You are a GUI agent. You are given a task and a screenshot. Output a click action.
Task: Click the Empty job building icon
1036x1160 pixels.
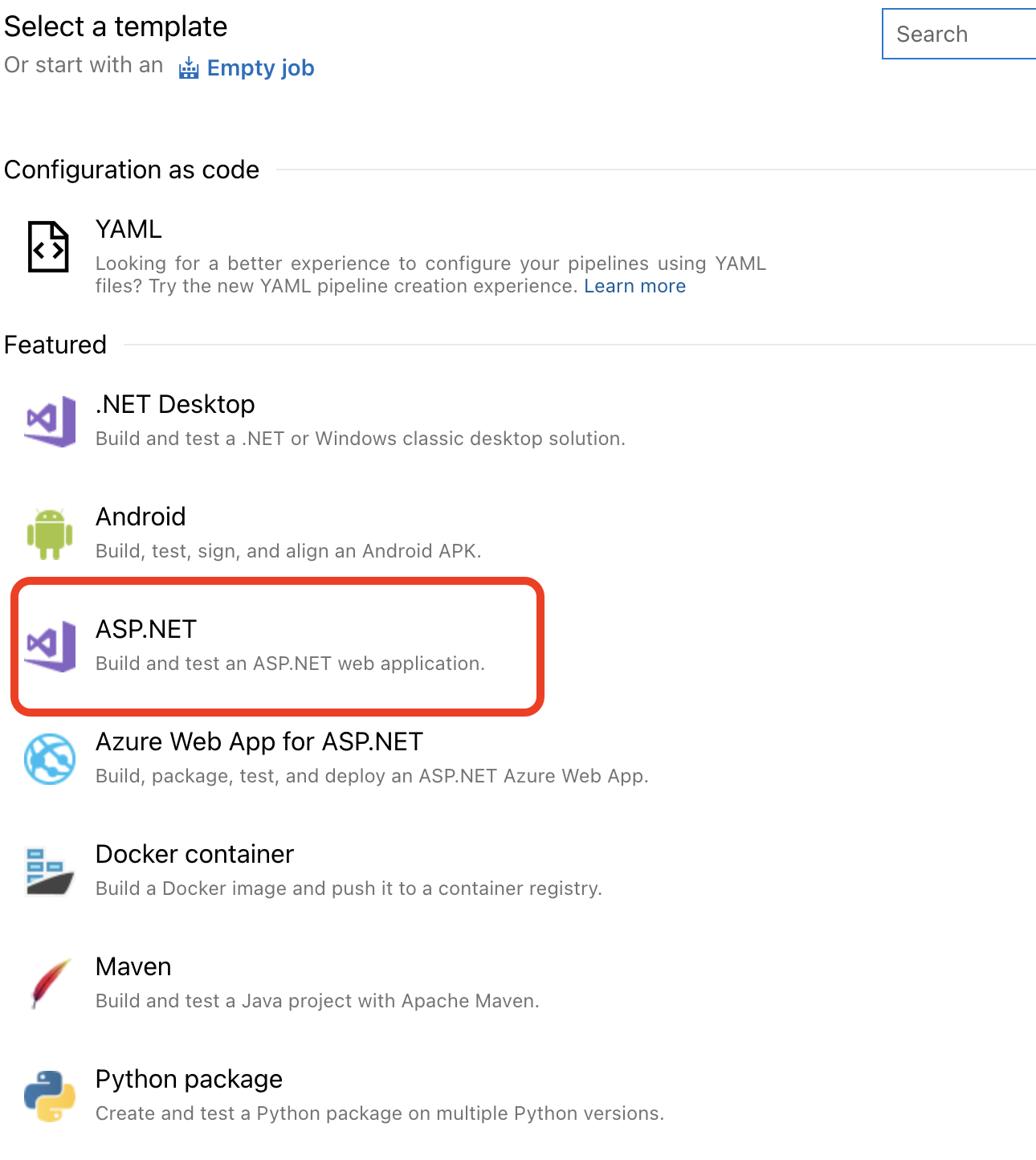point(189,68)
